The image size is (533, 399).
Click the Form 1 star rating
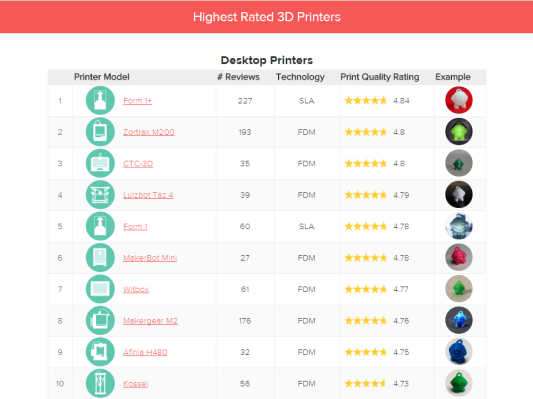pos(365,226)
